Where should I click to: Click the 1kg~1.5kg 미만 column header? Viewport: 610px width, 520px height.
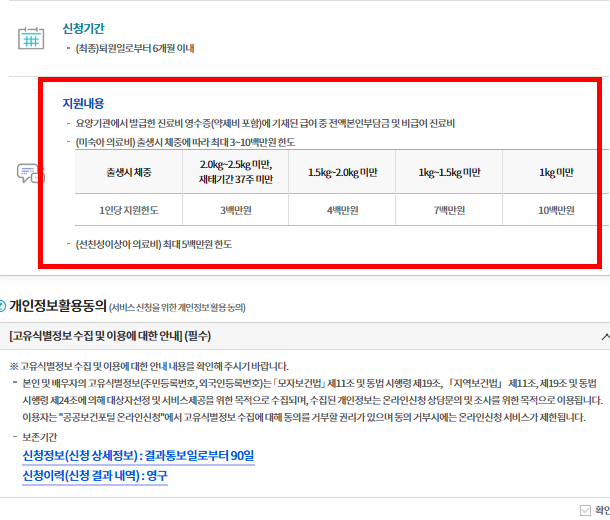[449, 172]
